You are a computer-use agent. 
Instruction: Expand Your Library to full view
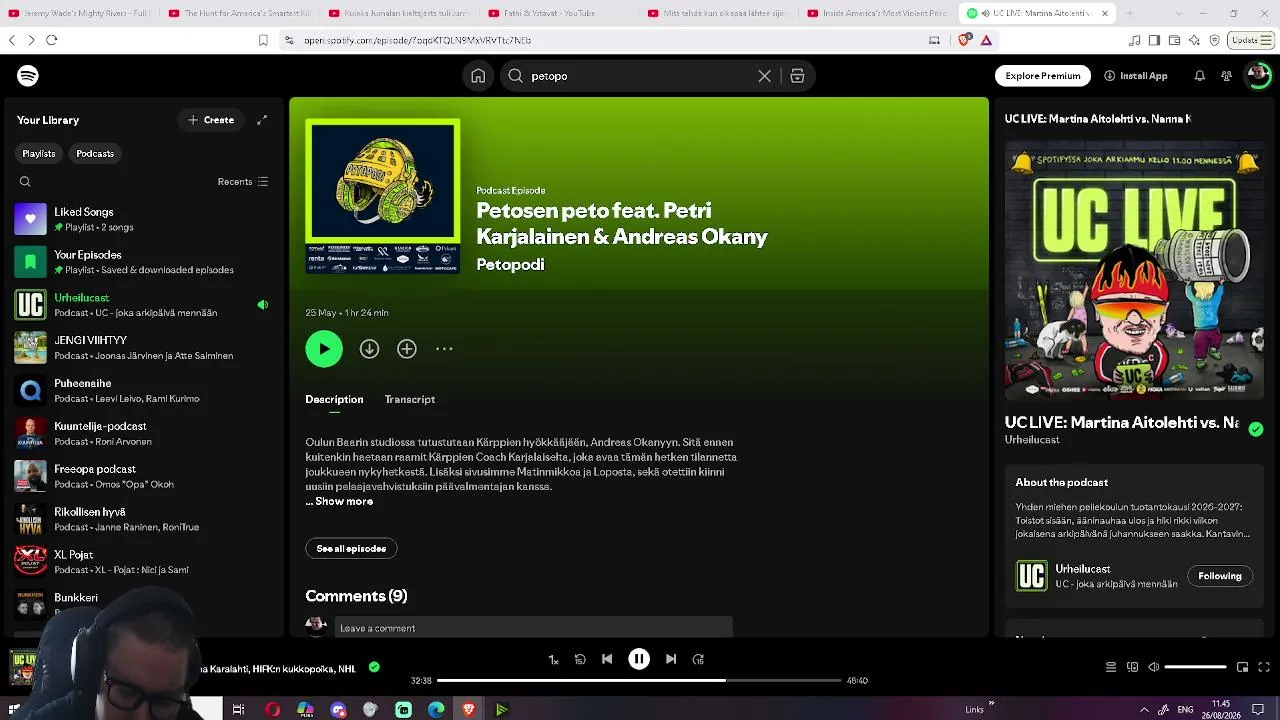click(x=262, y=120)
